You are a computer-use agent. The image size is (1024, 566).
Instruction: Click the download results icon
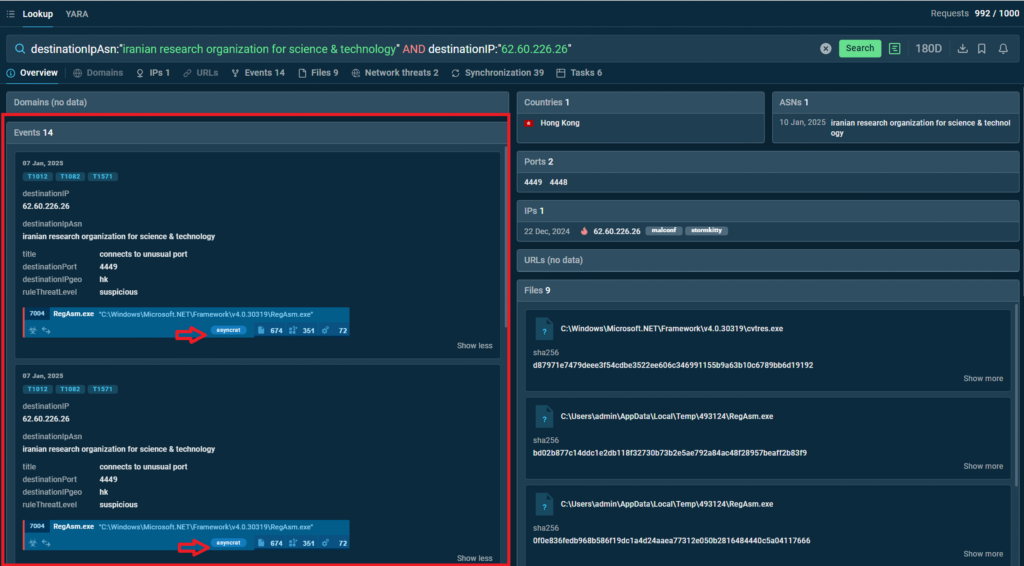pyautogui.click(x=962, y=48)
